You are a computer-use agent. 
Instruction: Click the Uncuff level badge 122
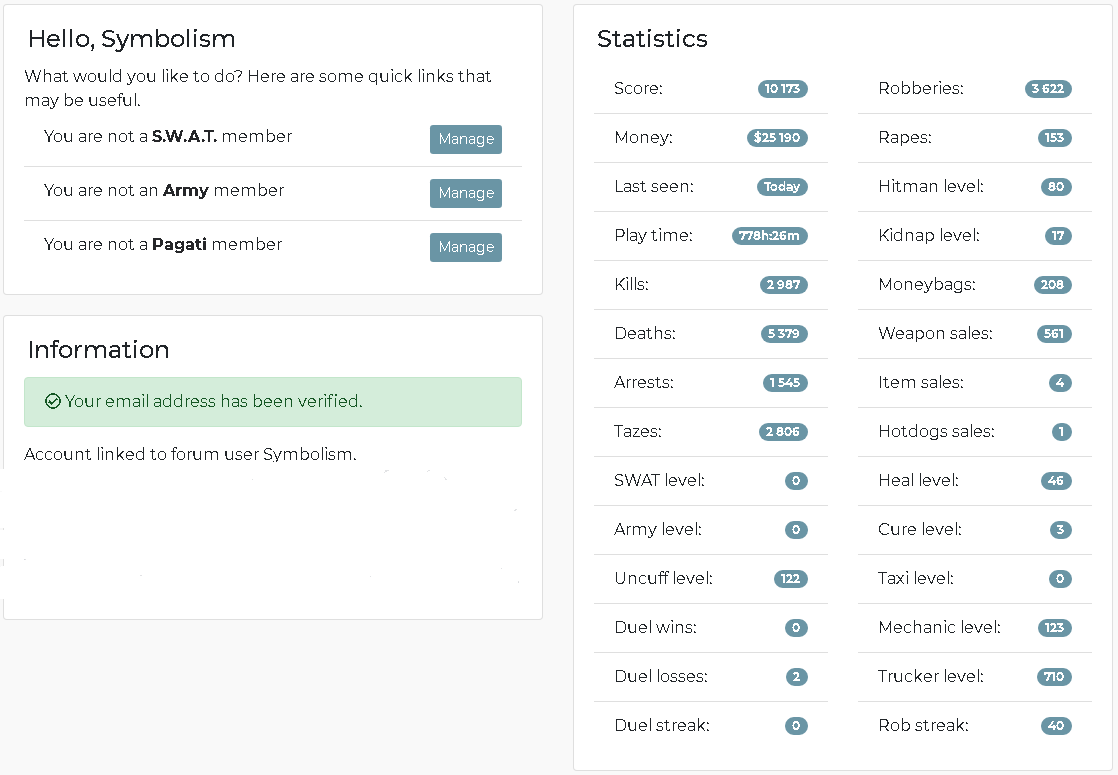click(791, 578)
